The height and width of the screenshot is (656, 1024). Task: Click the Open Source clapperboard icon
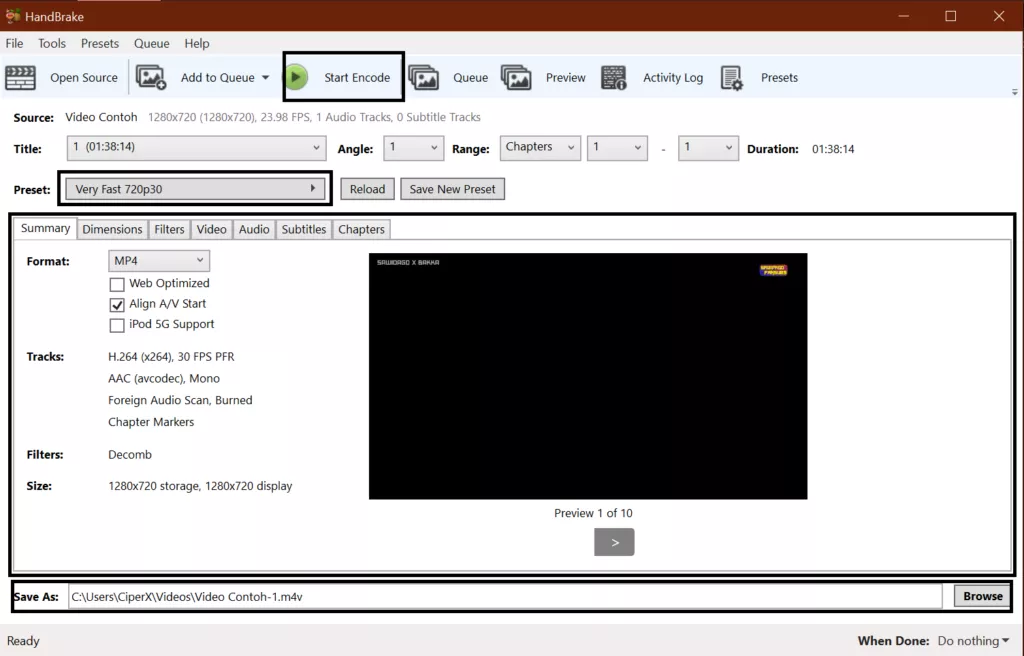click(x=21, y=77)
